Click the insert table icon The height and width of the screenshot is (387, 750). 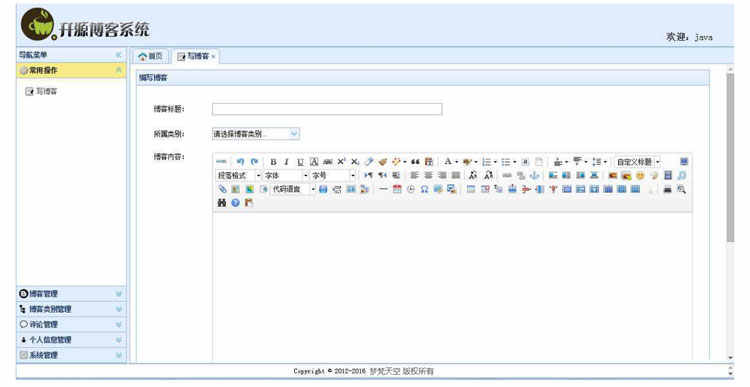(471, 189)
